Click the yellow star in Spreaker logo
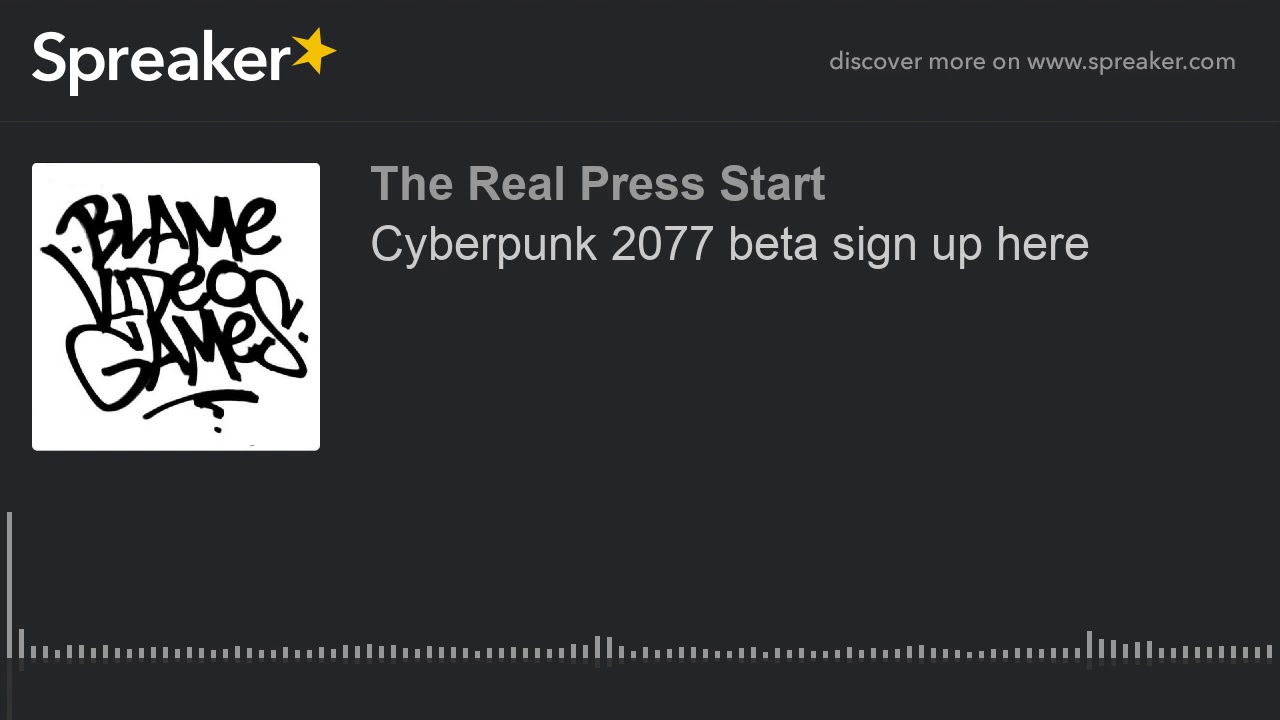This screenshot has width=1280, height=720. (314, 51)
